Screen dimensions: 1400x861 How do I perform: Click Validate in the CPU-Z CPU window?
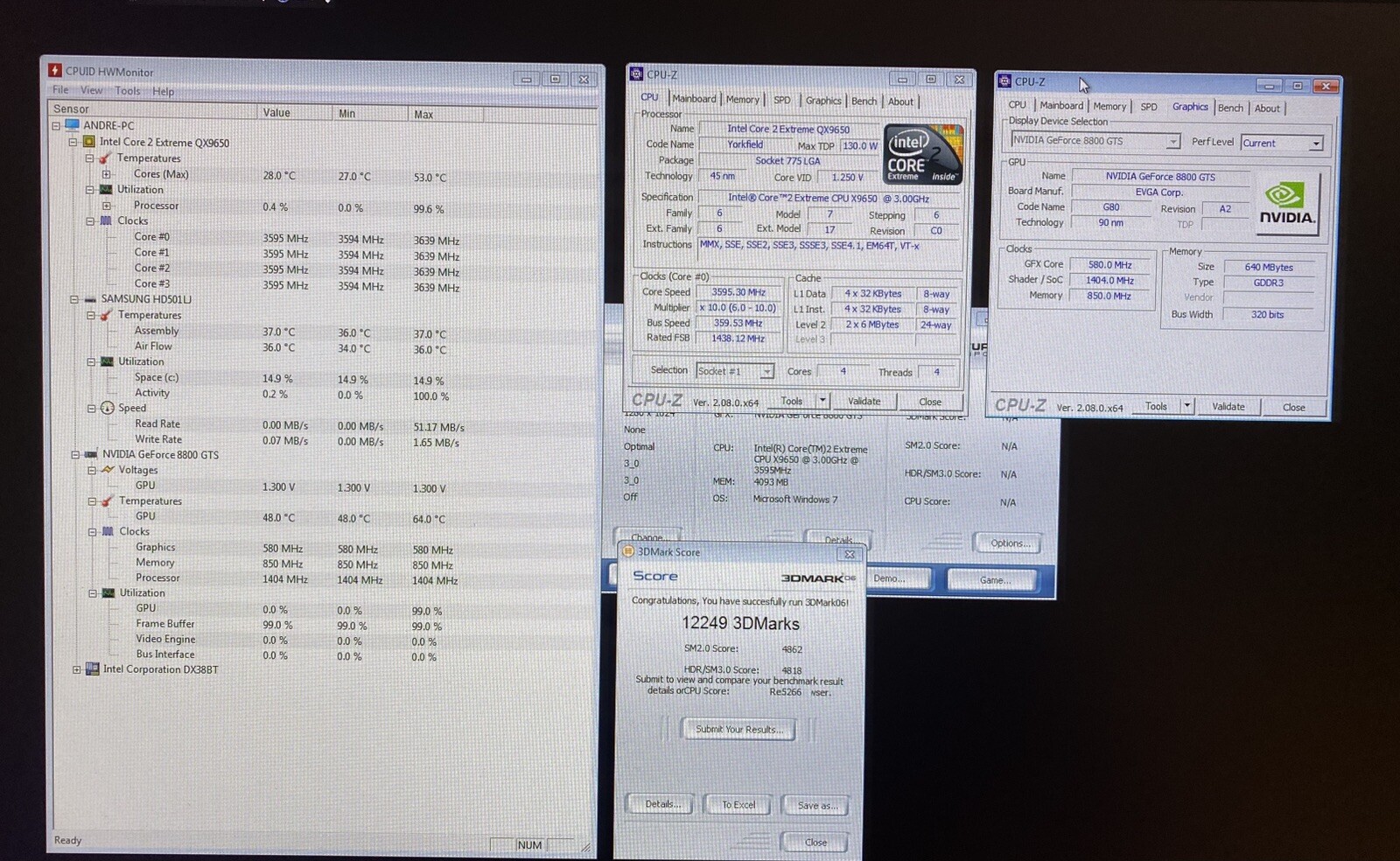click(864, 402)
